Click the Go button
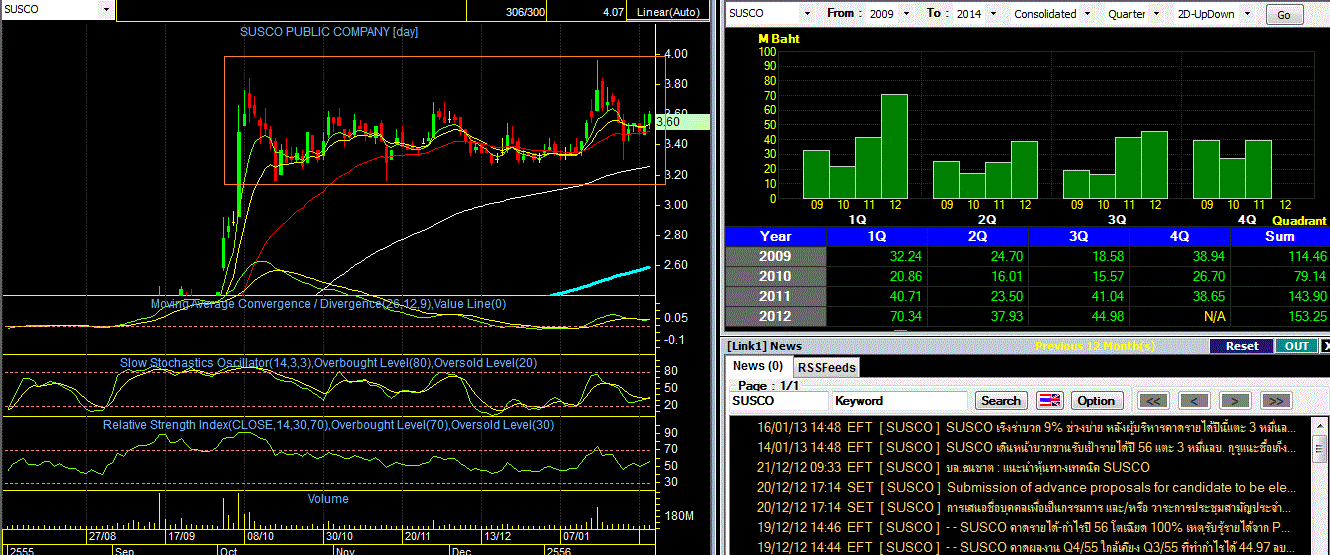This screenshot has width=1330, height=555. (x=1284, y=15)
